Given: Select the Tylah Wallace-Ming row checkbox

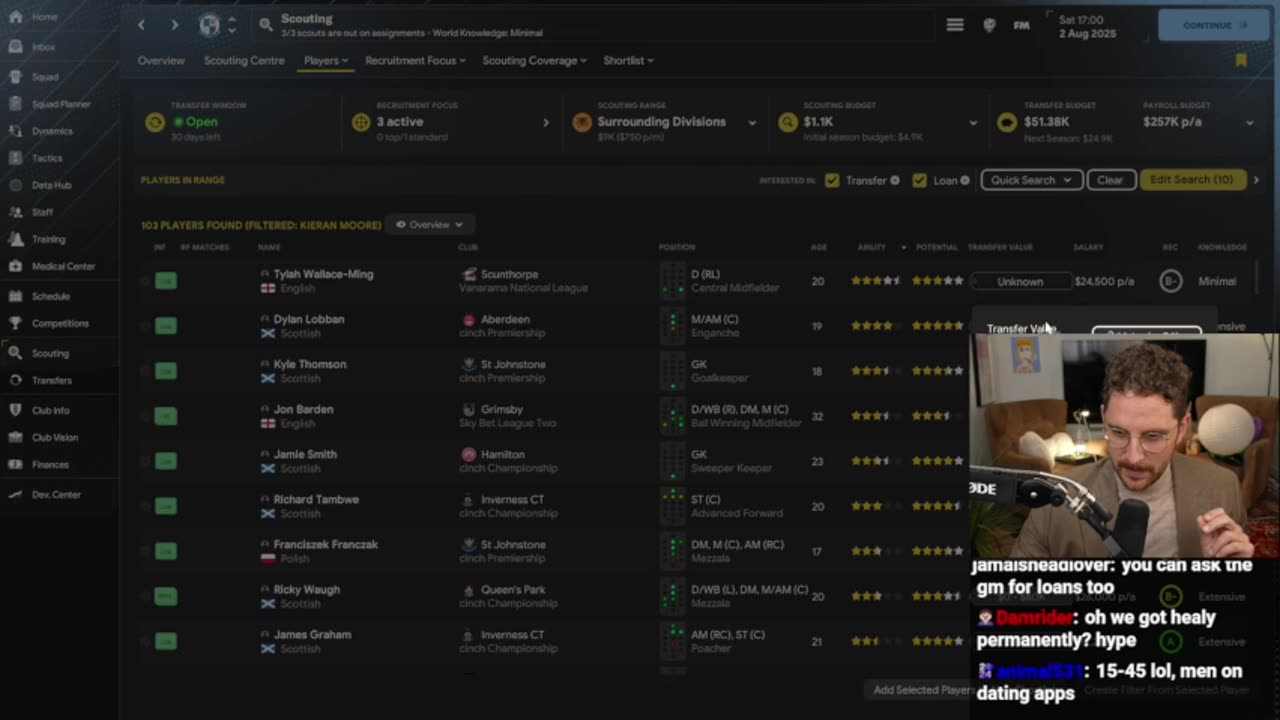Looking at the screenshot, I should pyautogui.click(x=146, y=281).
